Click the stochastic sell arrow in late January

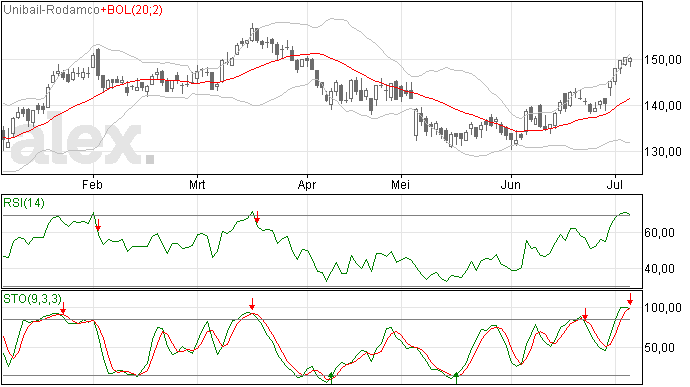[63, 308]
